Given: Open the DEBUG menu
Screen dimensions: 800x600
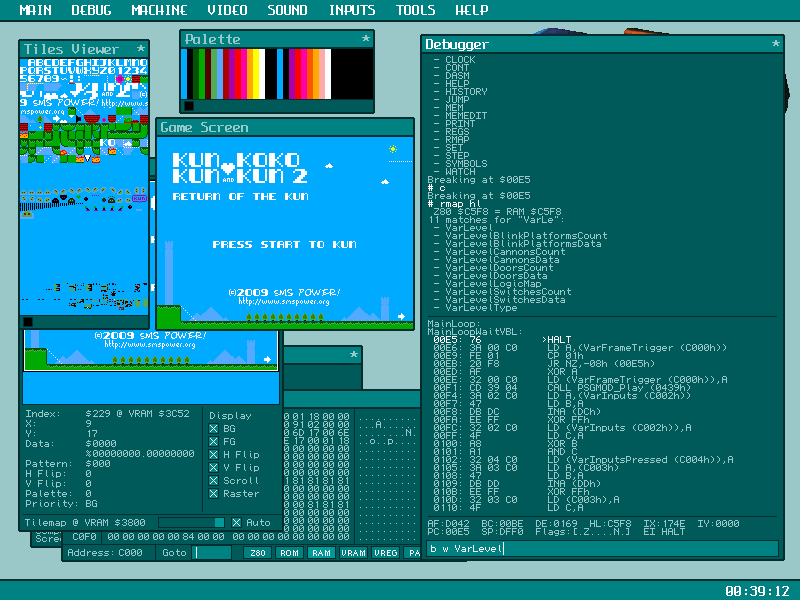Looking at the screenshot, I should (91, 10).
